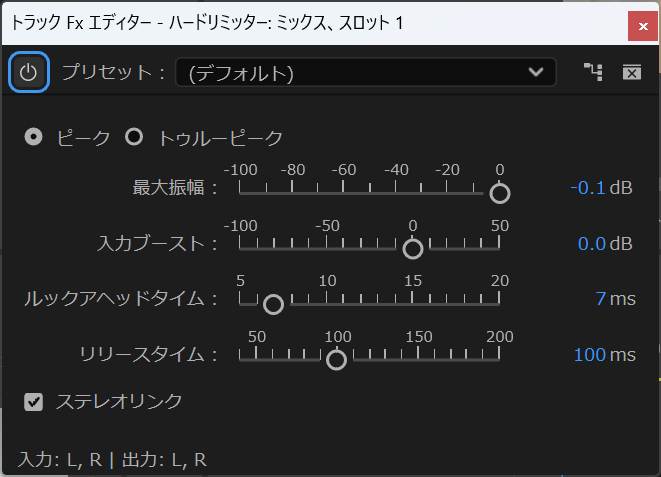Click the delete preset icon

631,72
